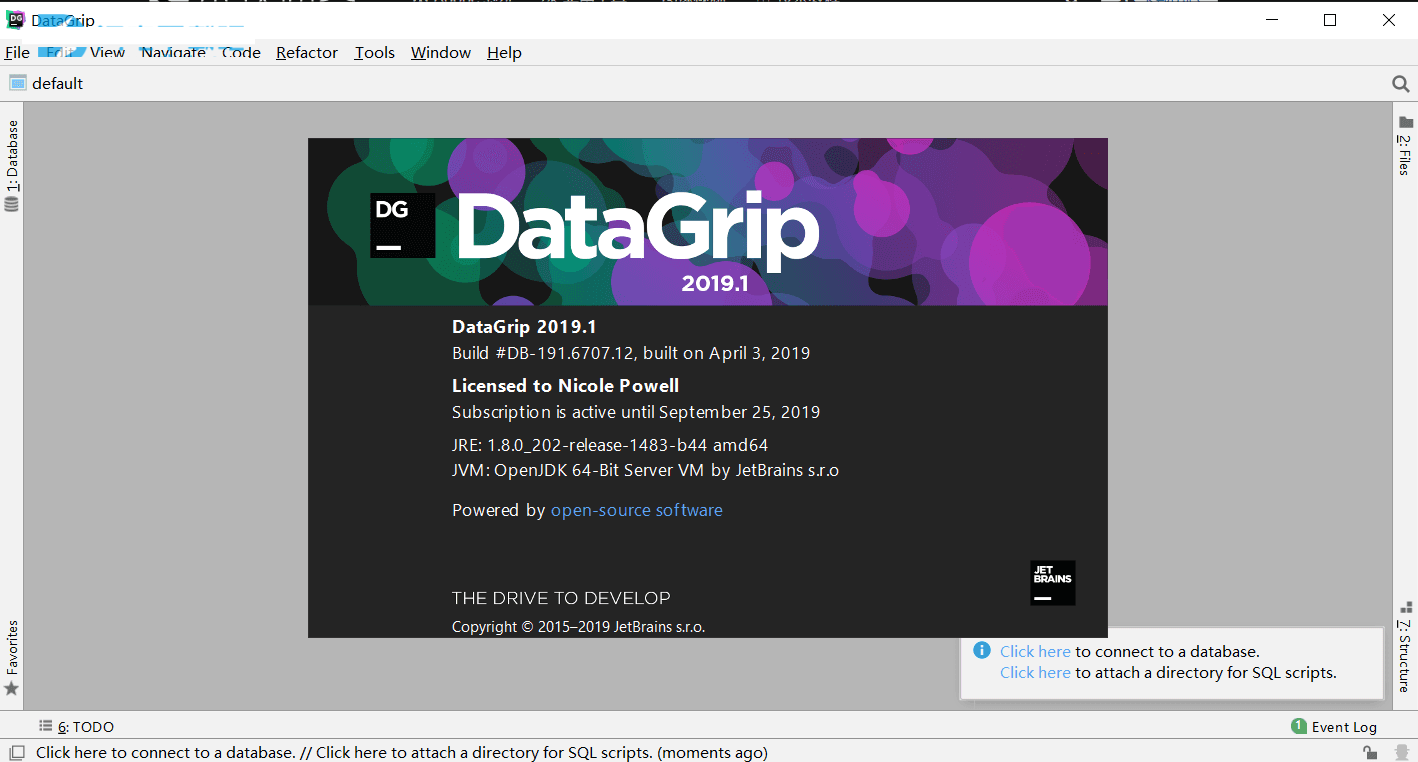Click the DataGrip app icon in title bar
The height and width of the screenshot is (762, 1418).
15,20
